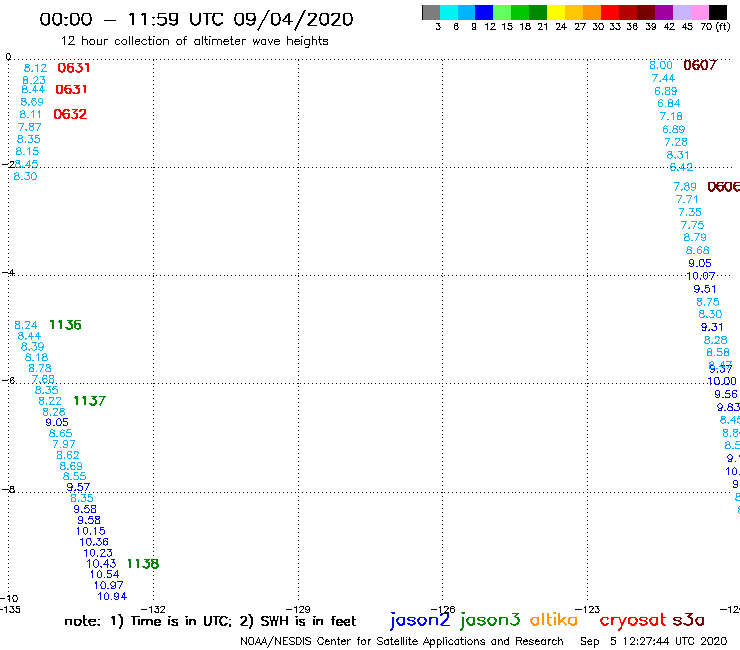Click the purple legend swatch
Viewport: 740px width, 650px height.
pyautogui.click(x=664, y=12)
